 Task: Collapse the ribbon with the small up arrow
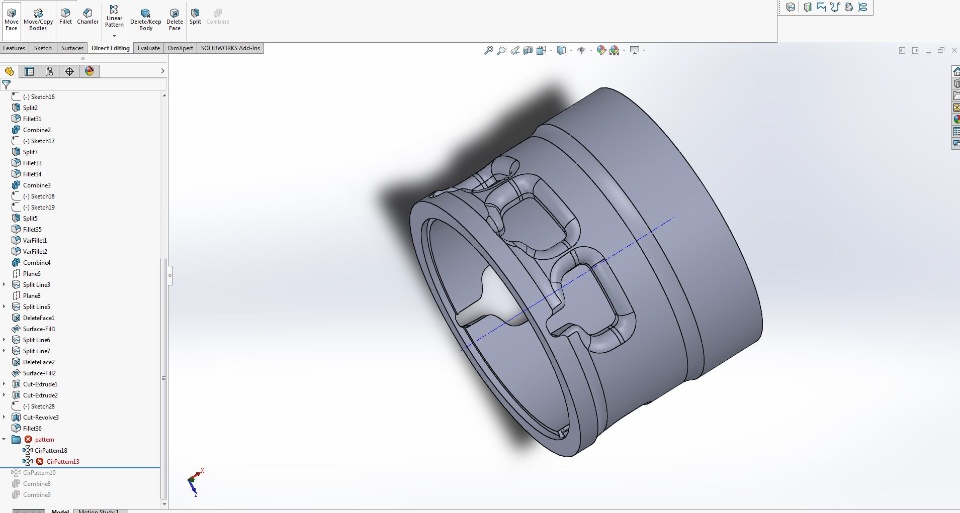pos(83,59)
